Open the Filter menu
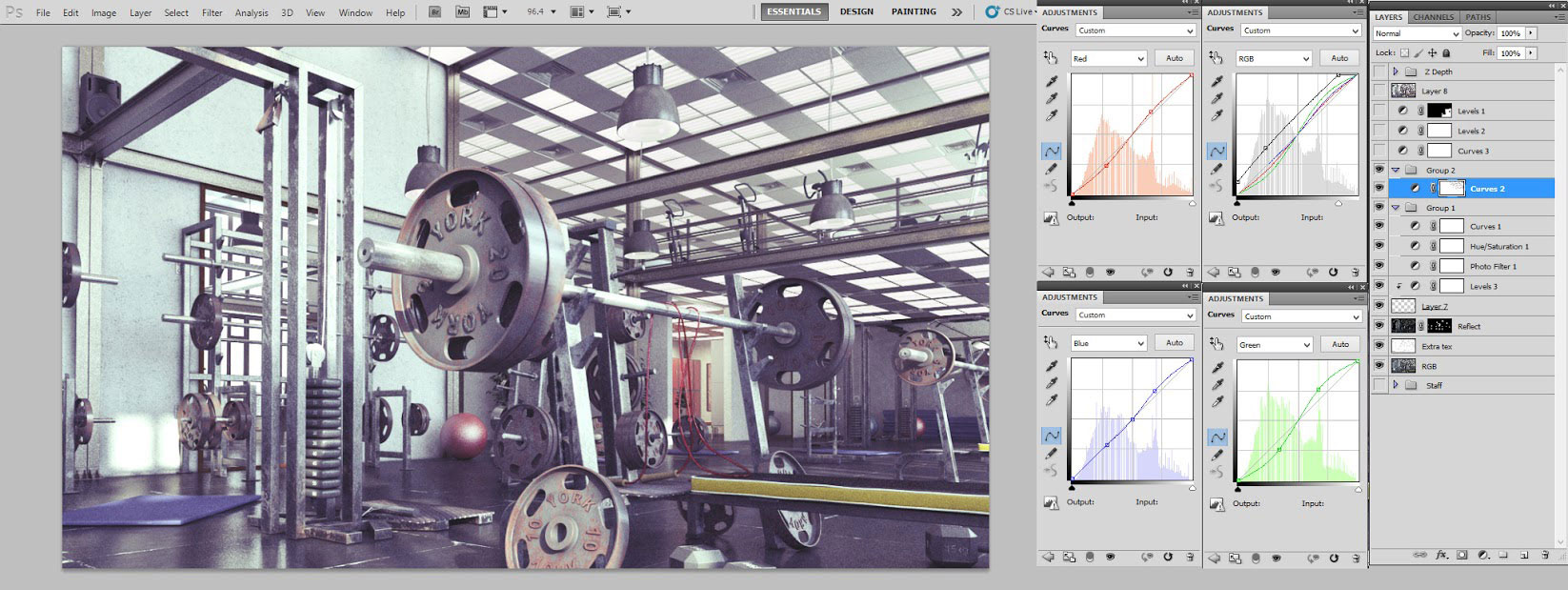The height and width of the screenshot is (590, 1568). point(211,12)
